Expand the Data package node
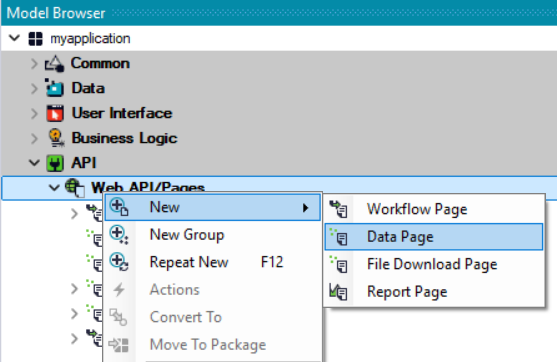 click(34, 88)
